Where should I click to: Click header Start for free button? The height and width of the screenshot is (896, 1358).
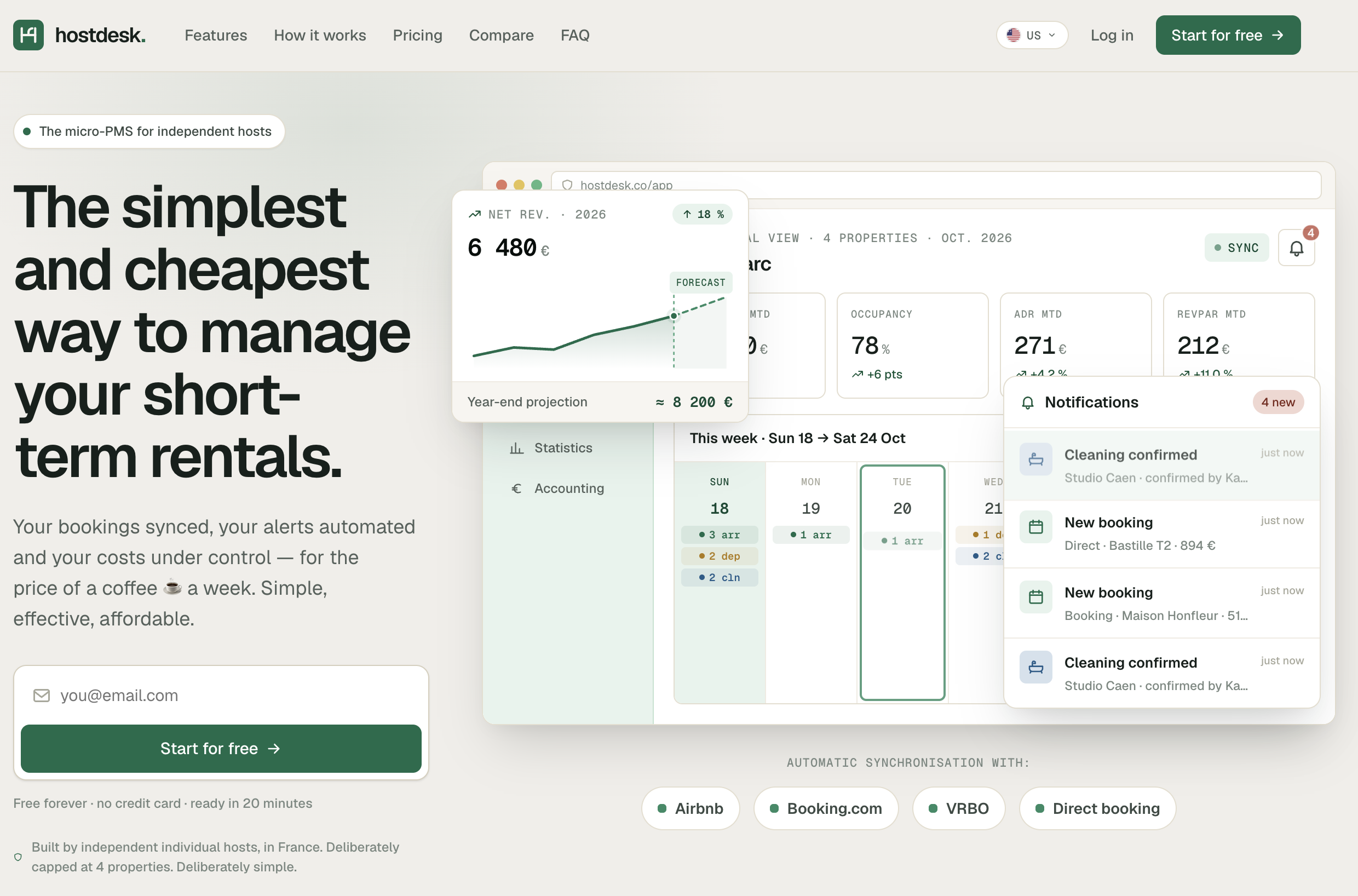point(1228,36)
